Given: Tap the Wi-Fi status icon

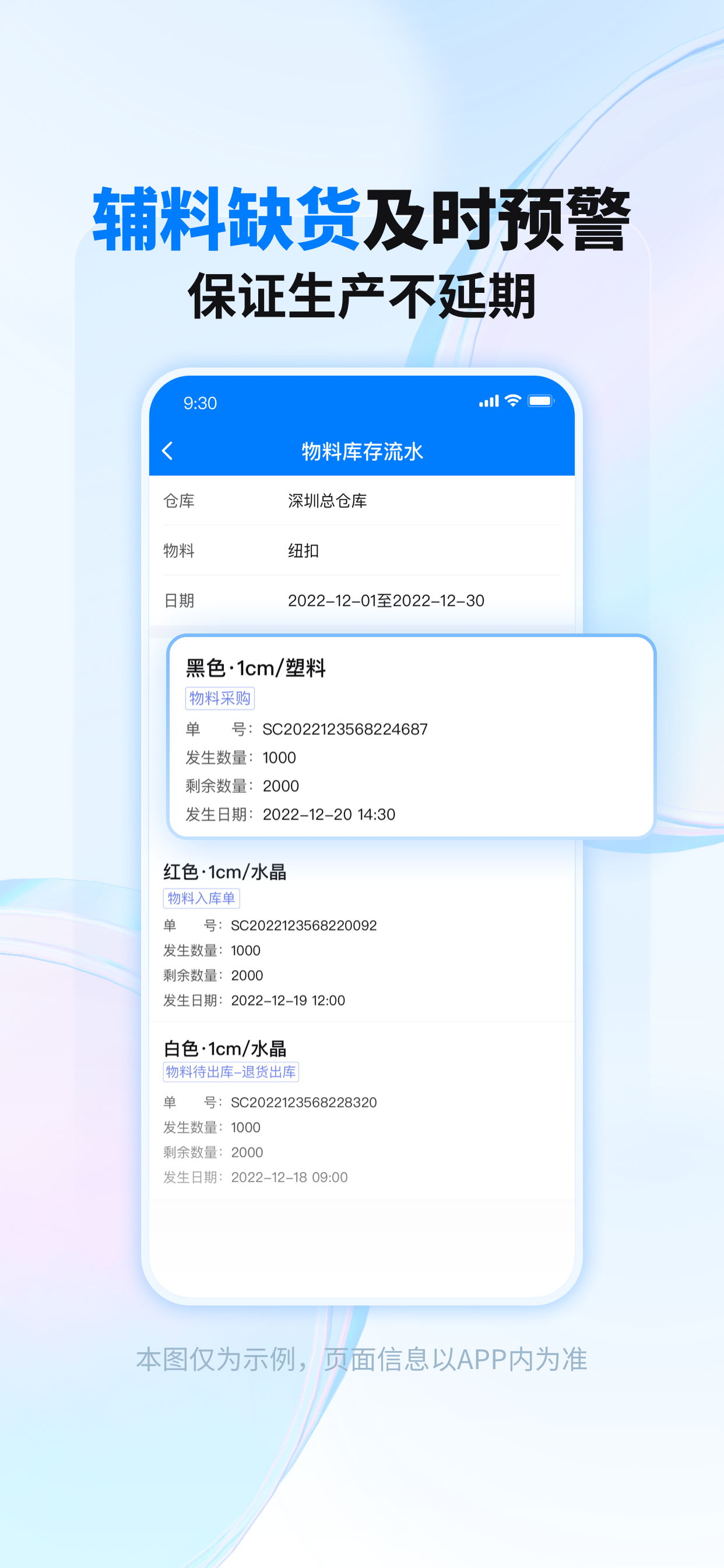Looking at the screenshot, I should click(x=514, y=401).
